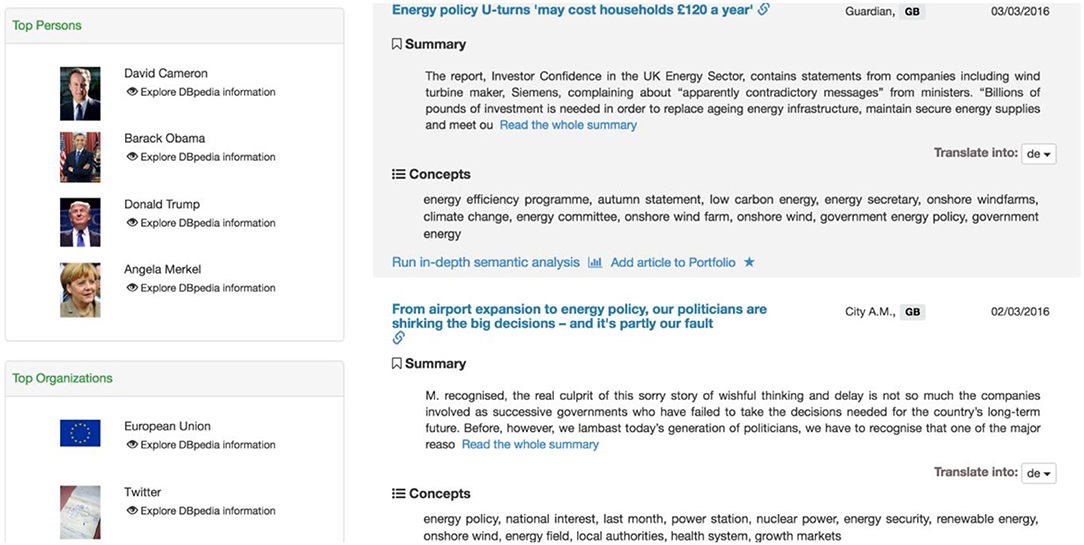This screenshot has width=1084, height=545.
Task: Click the date 03/03/2016
Action: pos(1020,11)
